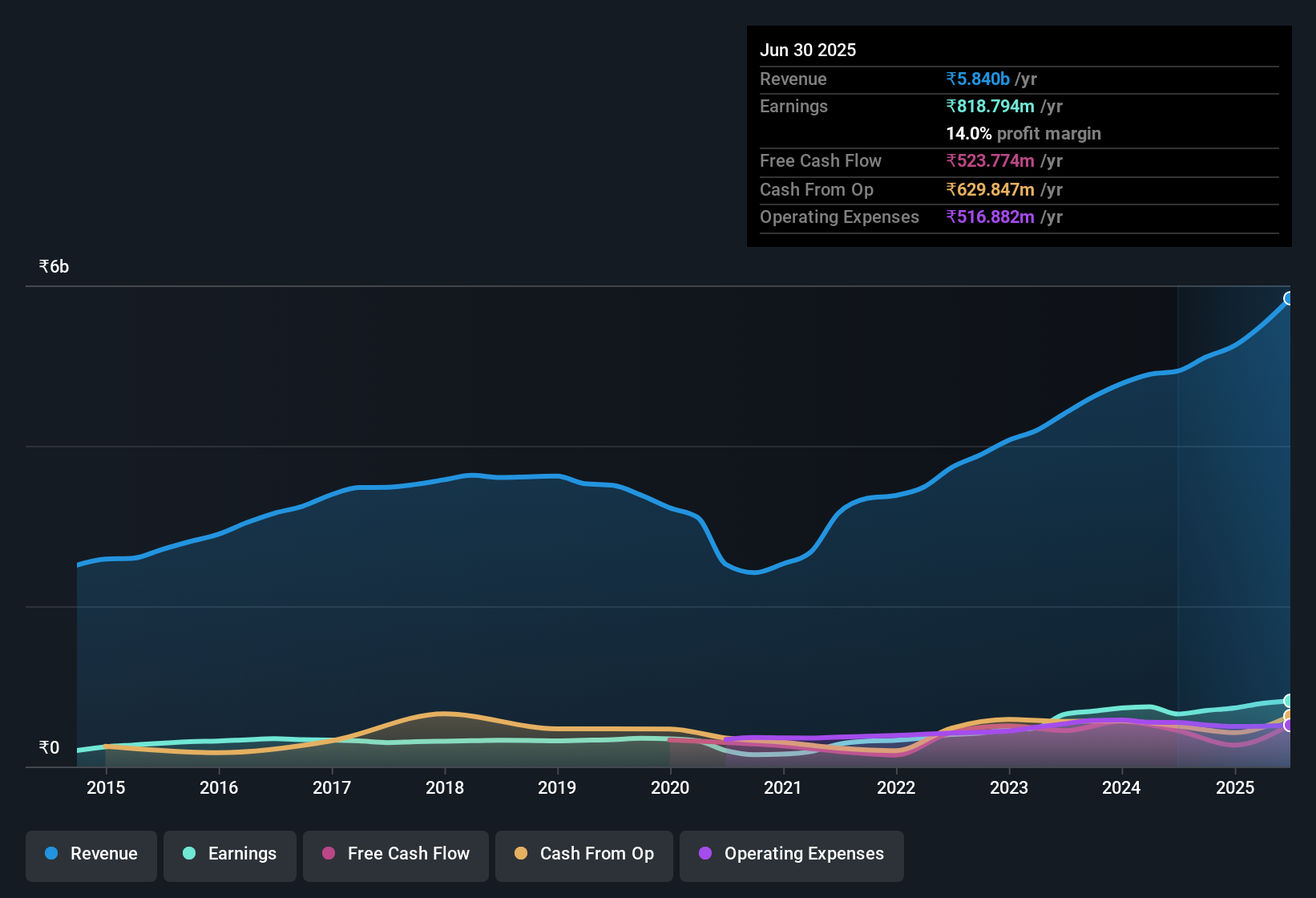Open the Operating Expenses legend entry

791,855
